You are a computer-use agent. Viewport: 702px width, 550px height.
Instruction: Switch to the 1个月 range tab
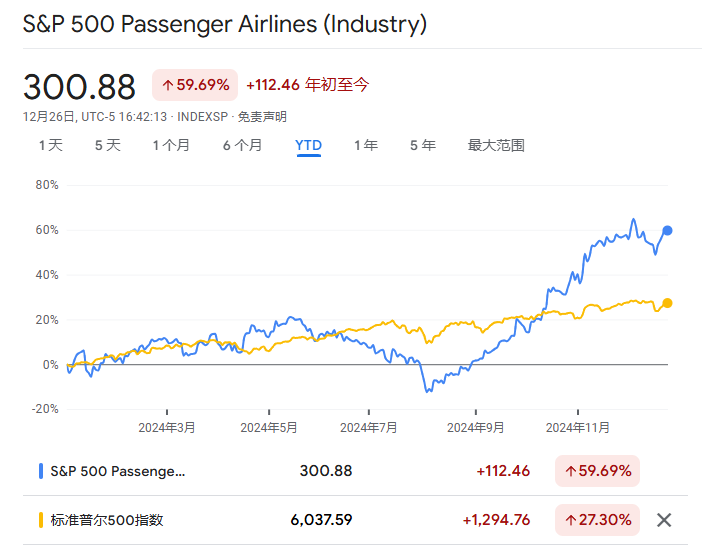tap(171, 145)
